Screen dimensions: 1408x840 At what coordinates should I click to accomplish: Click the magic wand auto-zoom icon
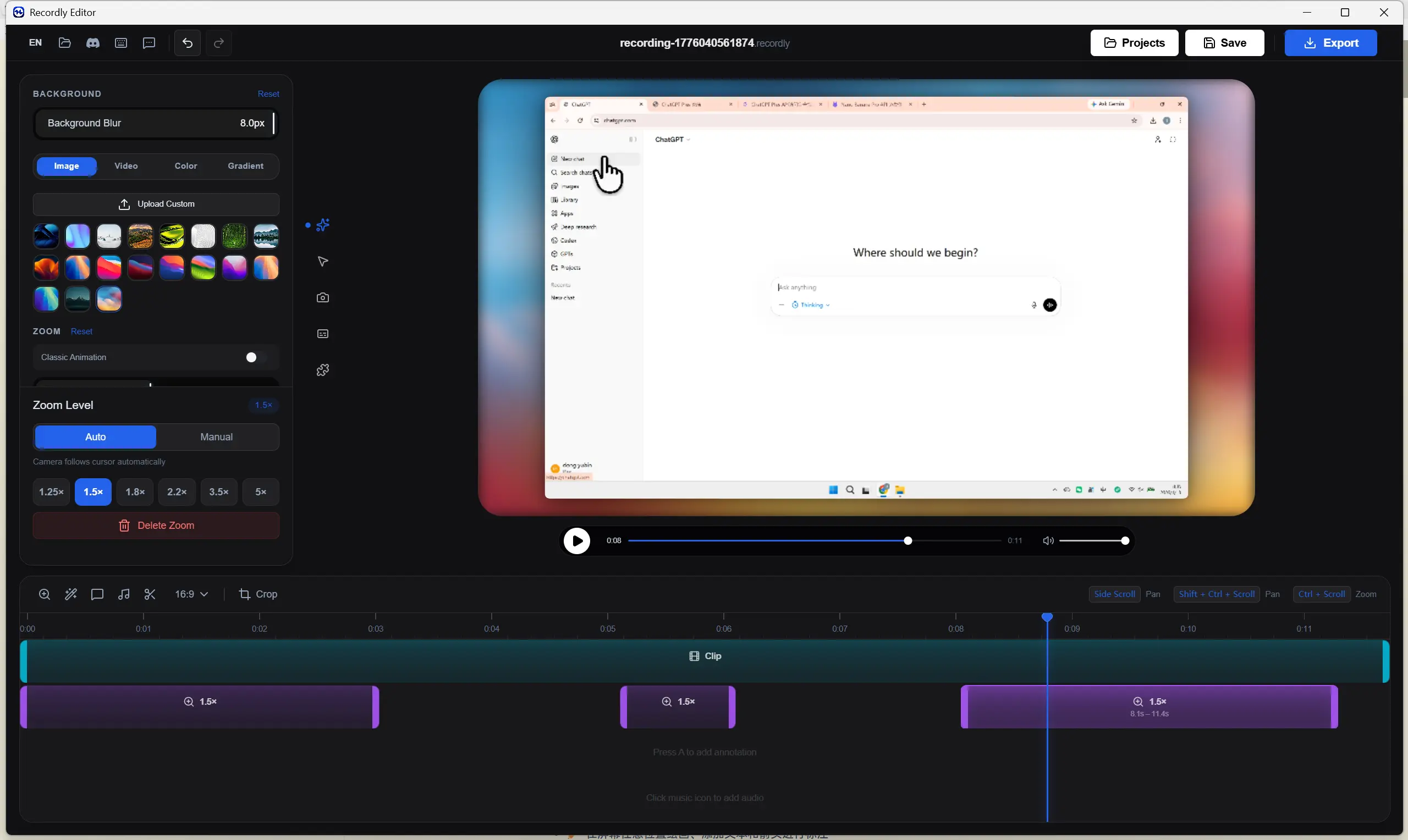coord(71,594)
